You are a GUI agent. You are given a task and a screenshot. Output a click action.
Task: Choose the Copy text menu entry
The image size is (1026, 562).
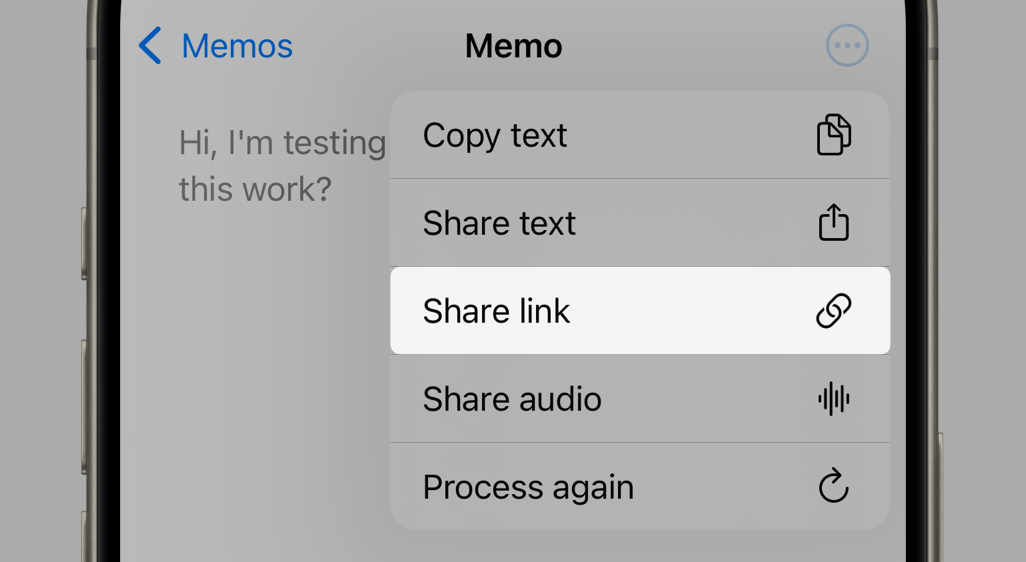click(495, 135)
